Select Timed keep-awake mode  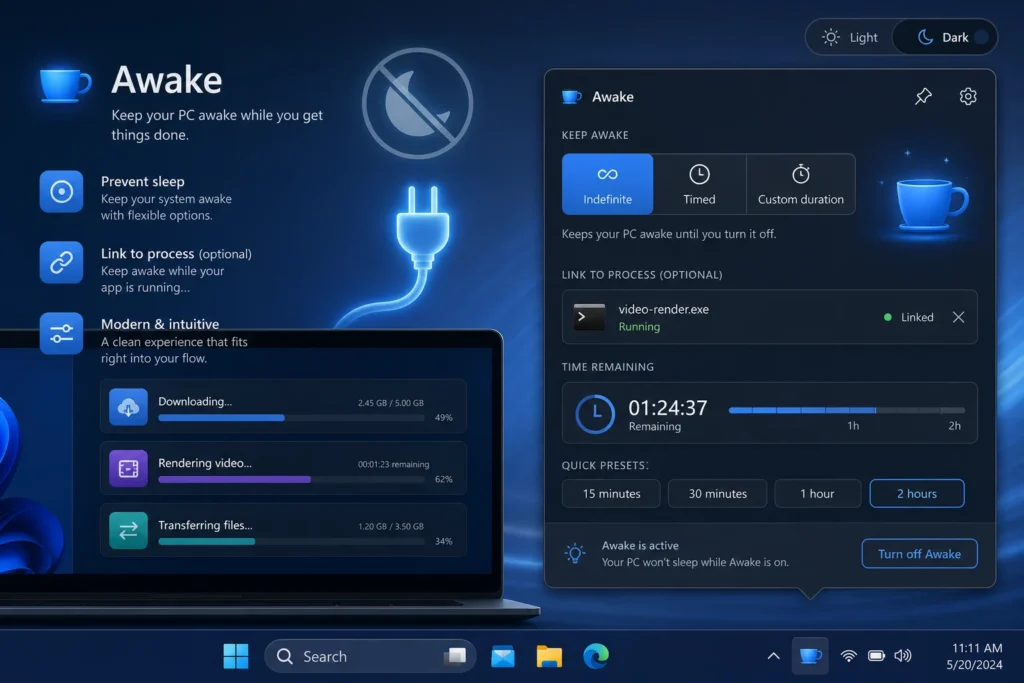tap(699, 184)
